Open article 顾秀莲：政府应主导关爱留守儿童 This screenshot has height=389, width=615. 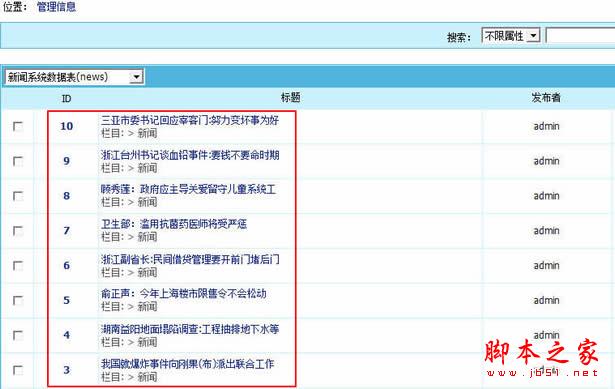pyautogui.click(x=188, y=189)
